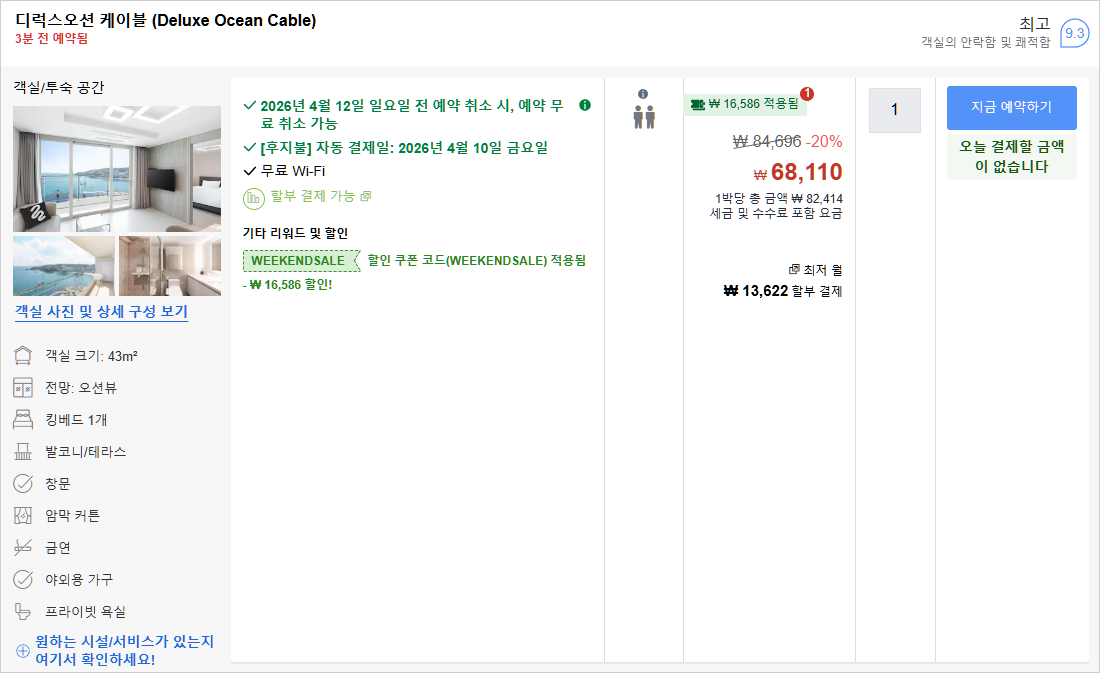Click the external link icon next to 할부 결제 가능
The image size is (1100, 674).
[x=365, y=196]
